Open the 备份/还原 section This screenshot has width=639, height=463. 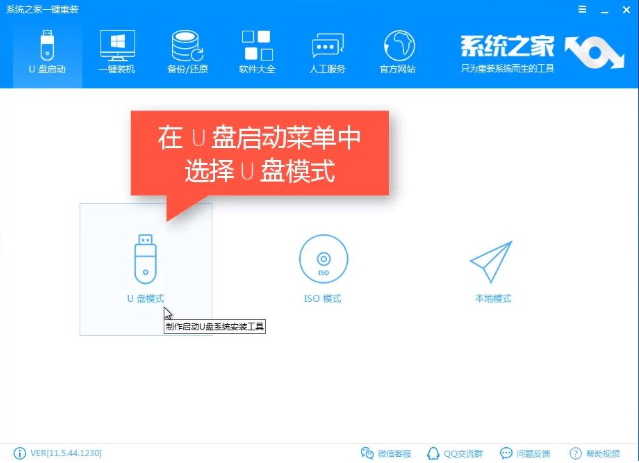(x=187, y=52)
